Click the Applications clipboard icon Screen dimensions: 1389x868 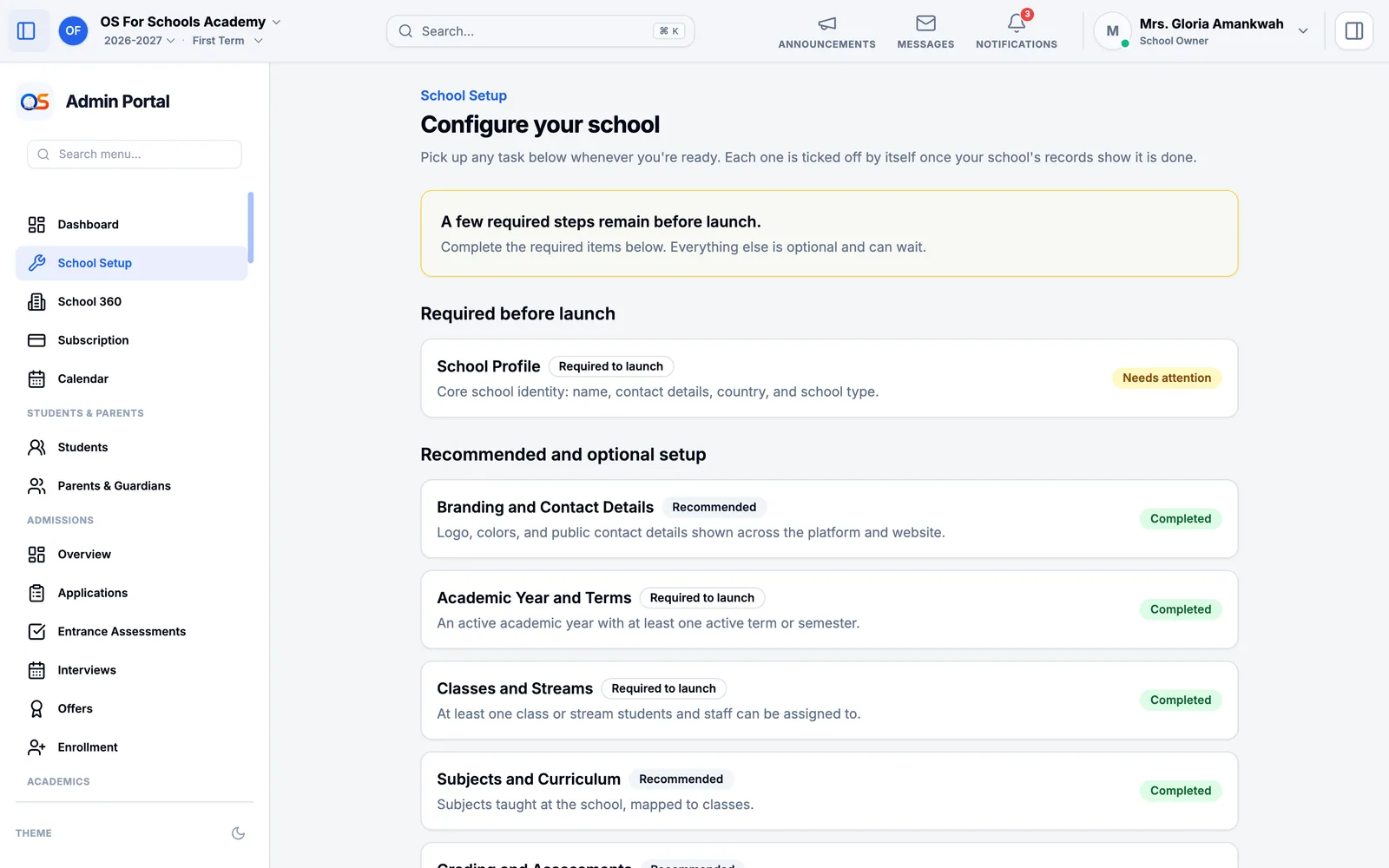tap(36, 593)
